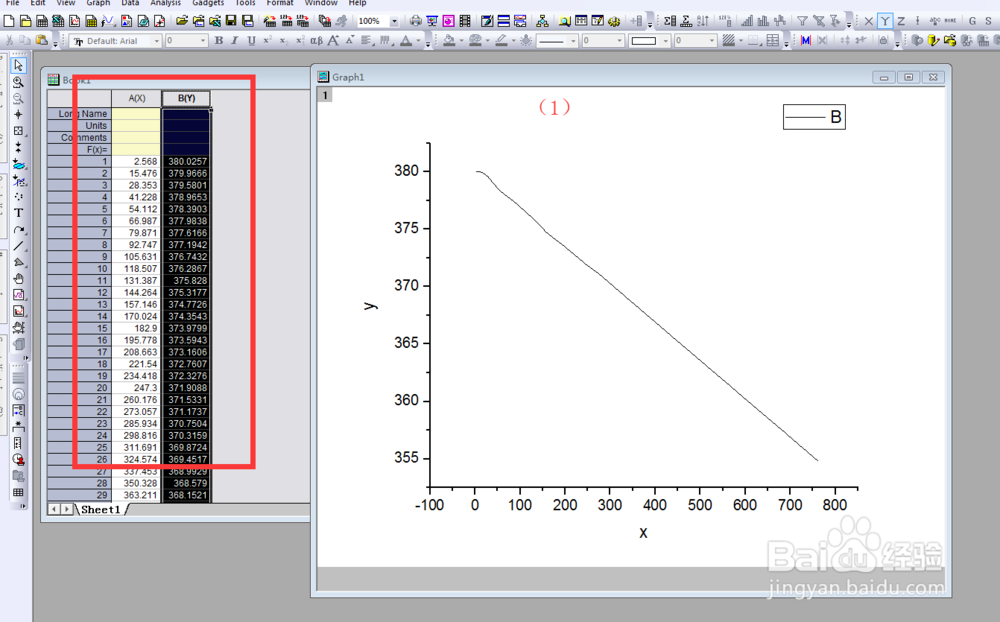
Task: Click the Print icon in the toolbar
Action: coord(415,21)
